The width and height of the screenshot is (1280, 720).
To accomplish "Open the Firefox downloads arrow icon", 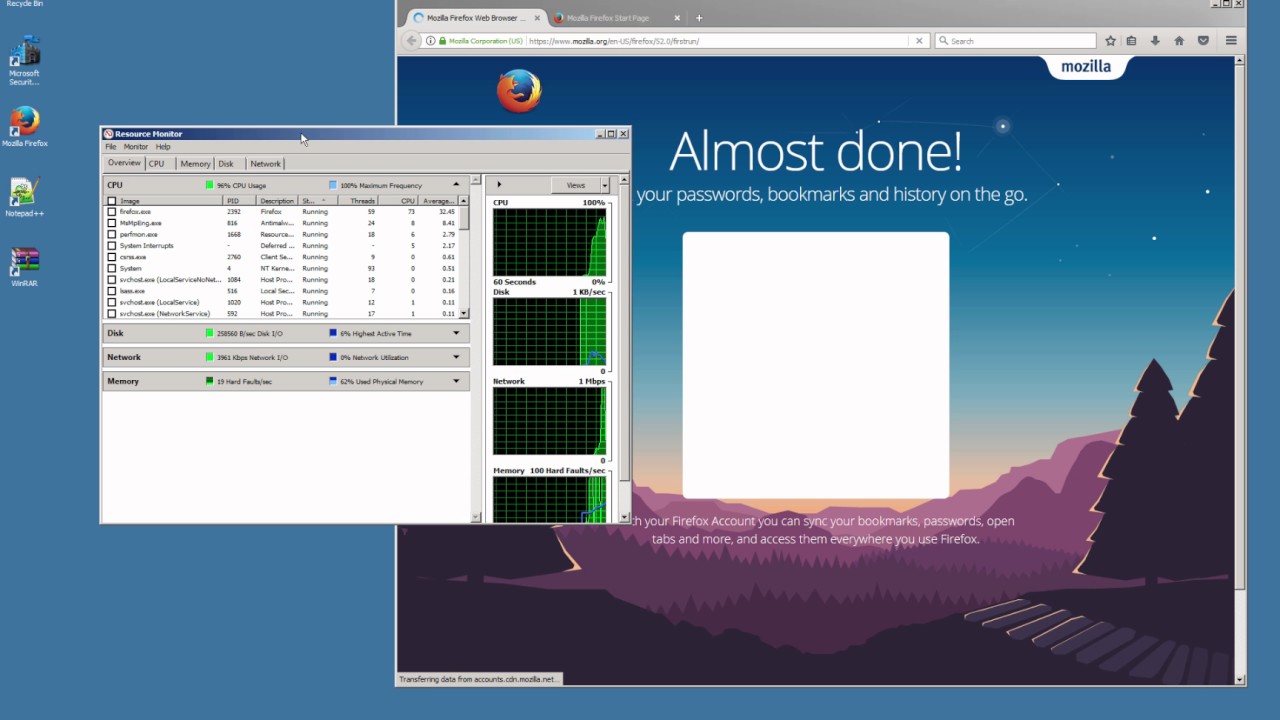I will click(x=1155, y=41).
